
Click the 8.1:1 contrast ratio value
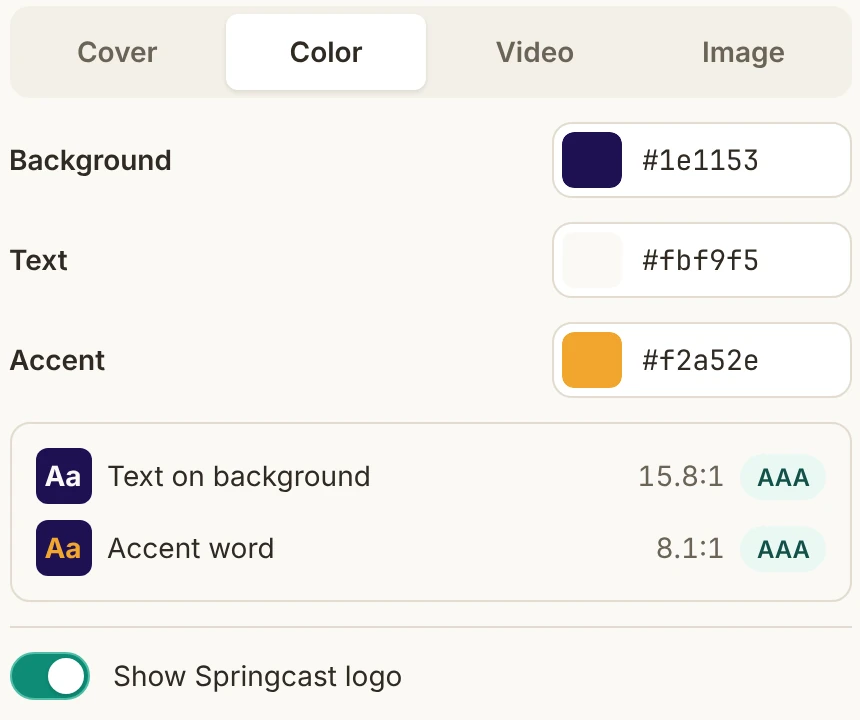690,548
